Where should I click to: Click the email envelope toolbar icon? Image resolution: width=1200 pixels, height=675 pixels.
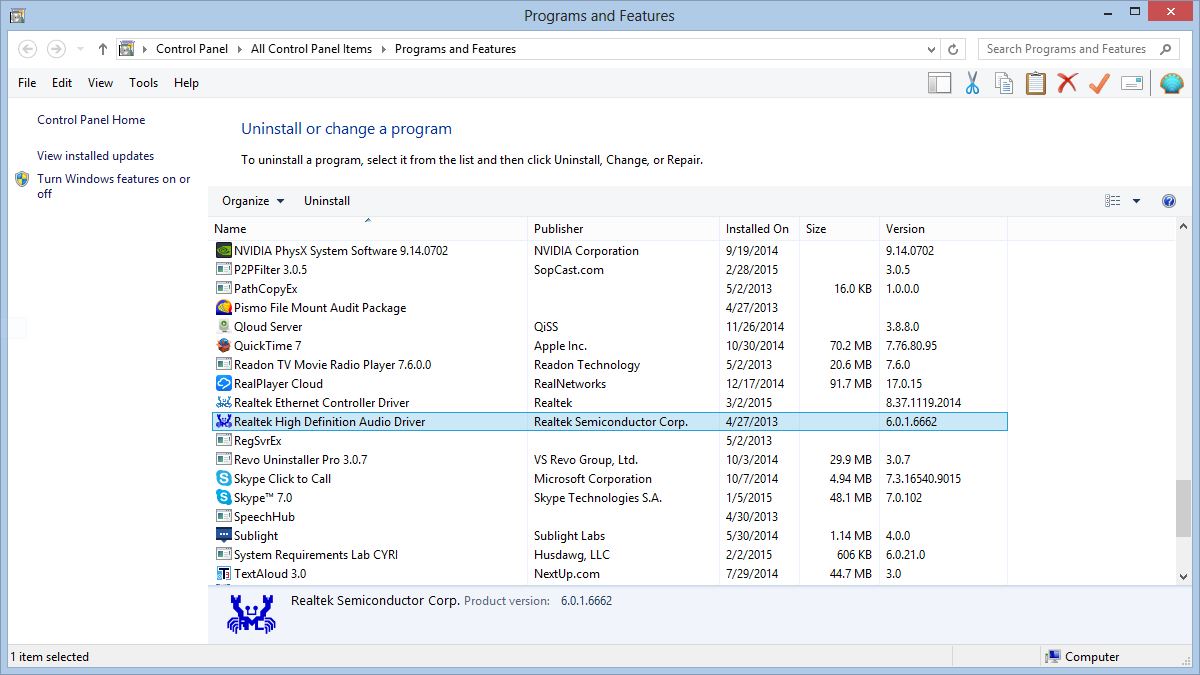[x=1131, y=83]
